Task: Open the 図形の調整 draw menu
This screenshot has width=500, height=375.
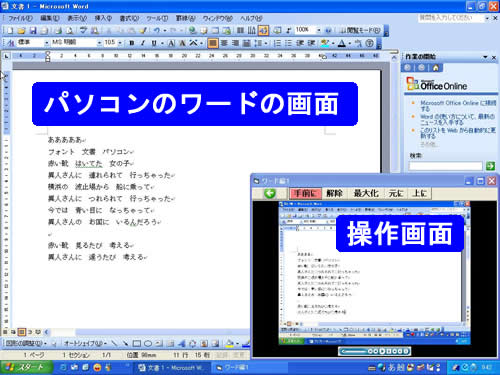Action: (26, 343)
